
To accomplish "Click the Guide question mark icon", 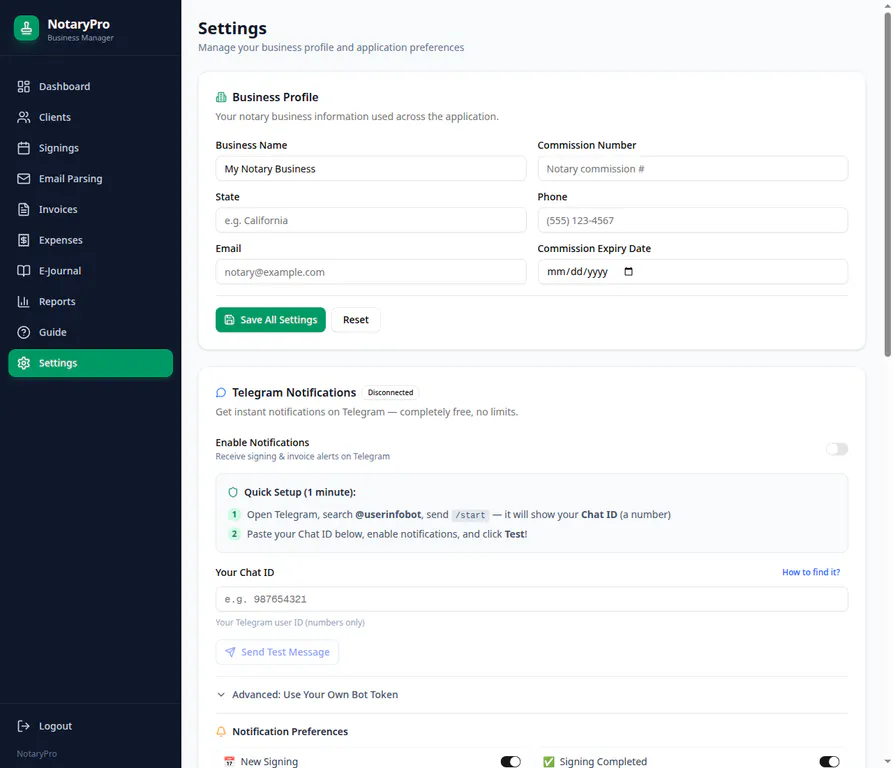I will pos(23,332).
